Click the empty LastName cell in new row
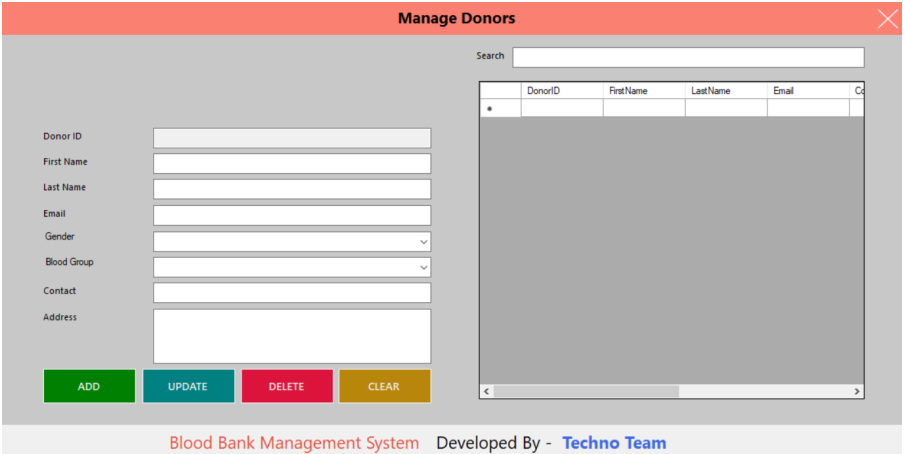905x454 pixels. (726, 108)
